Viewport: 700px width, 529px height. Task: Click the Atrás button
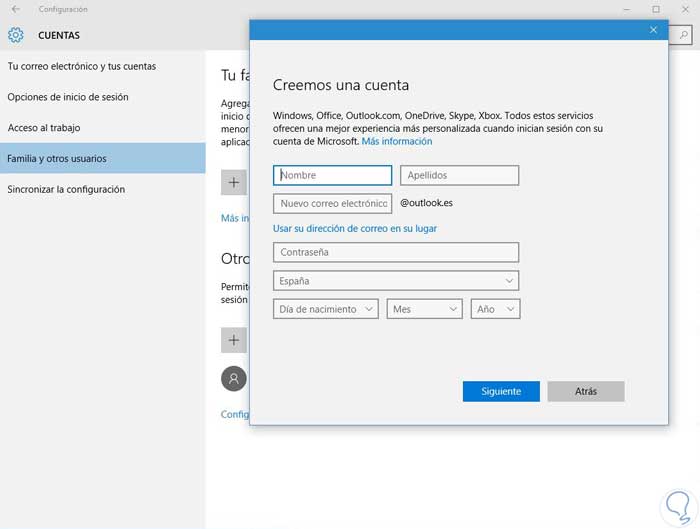coord(586,391)
